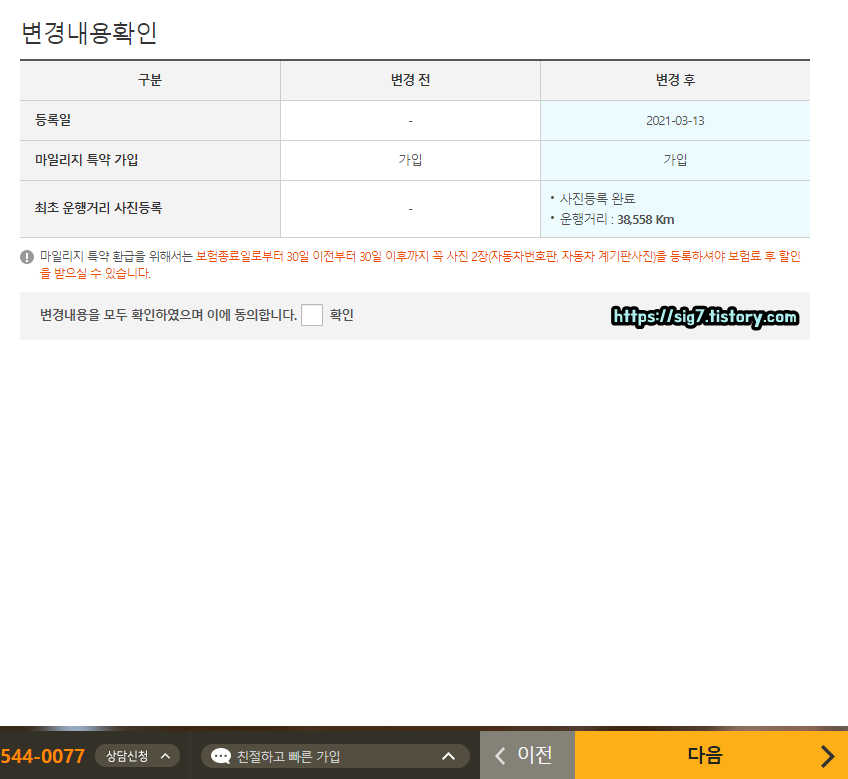
Task: Click the chat bubble icon
Action: click(x=221, y=756)
